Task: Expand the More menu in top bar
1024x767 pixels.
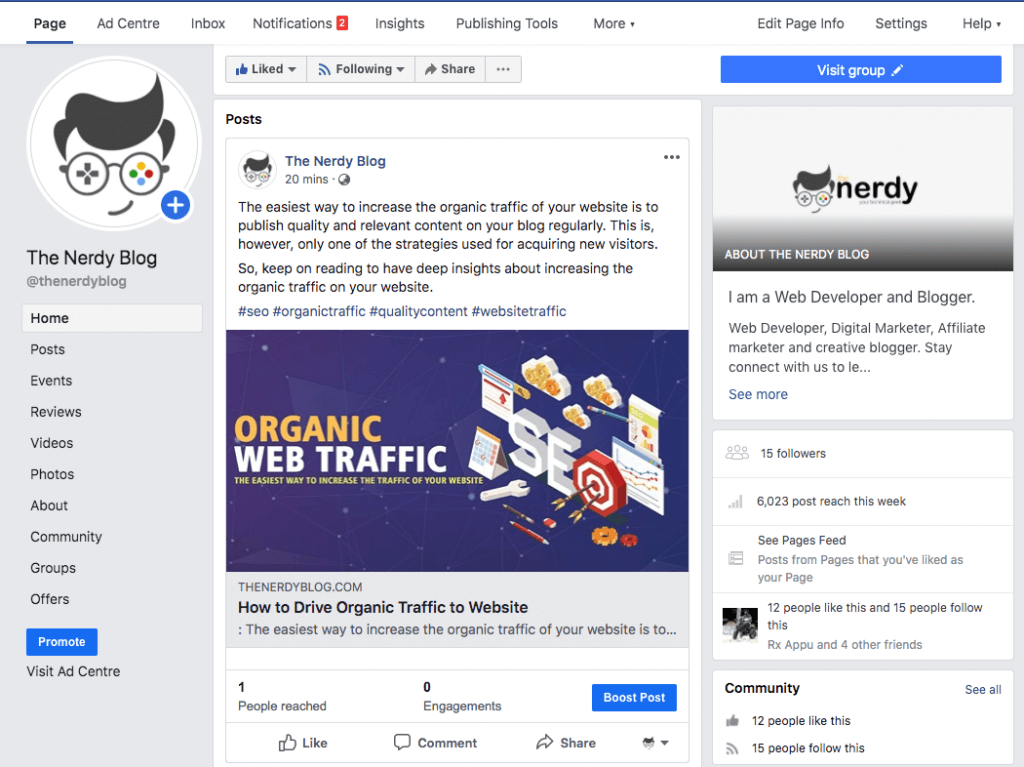Action: (x=614, y=24)
